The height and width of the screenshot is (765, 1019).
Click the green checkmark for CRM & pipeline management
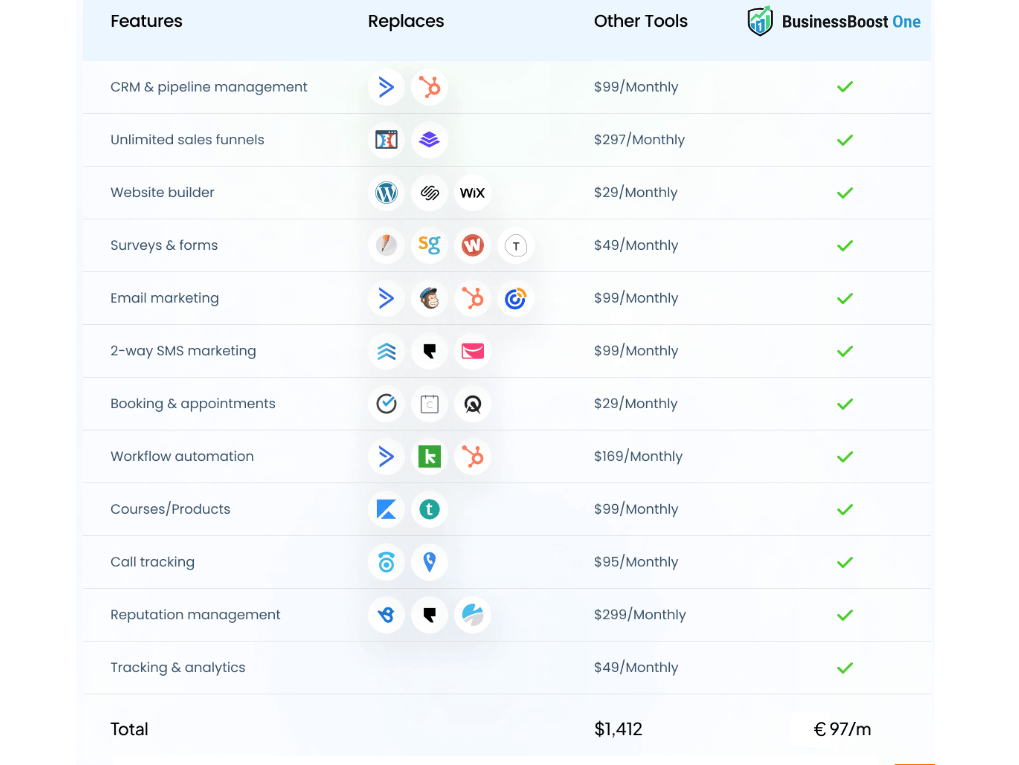(x=845, y=87)
